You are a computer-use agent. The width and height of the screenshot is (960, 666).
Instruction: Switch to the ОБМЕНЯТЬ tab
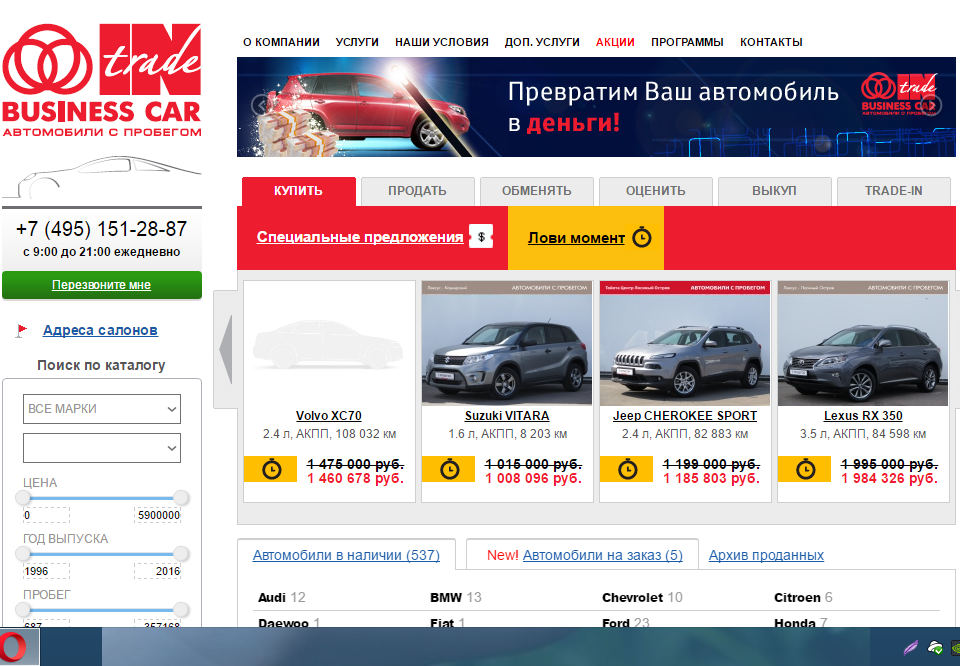536,191
